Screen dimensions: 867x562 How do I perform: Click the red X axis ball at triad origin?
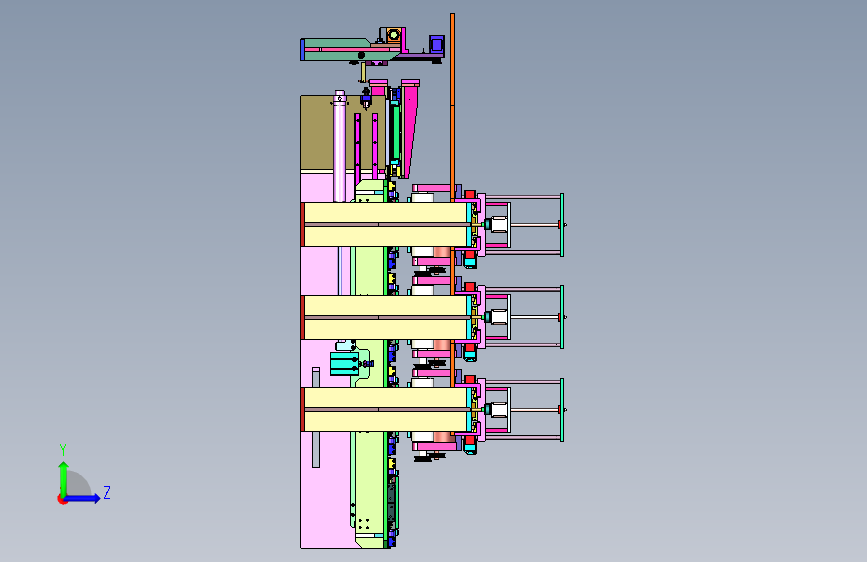click(x=62, y=499)
